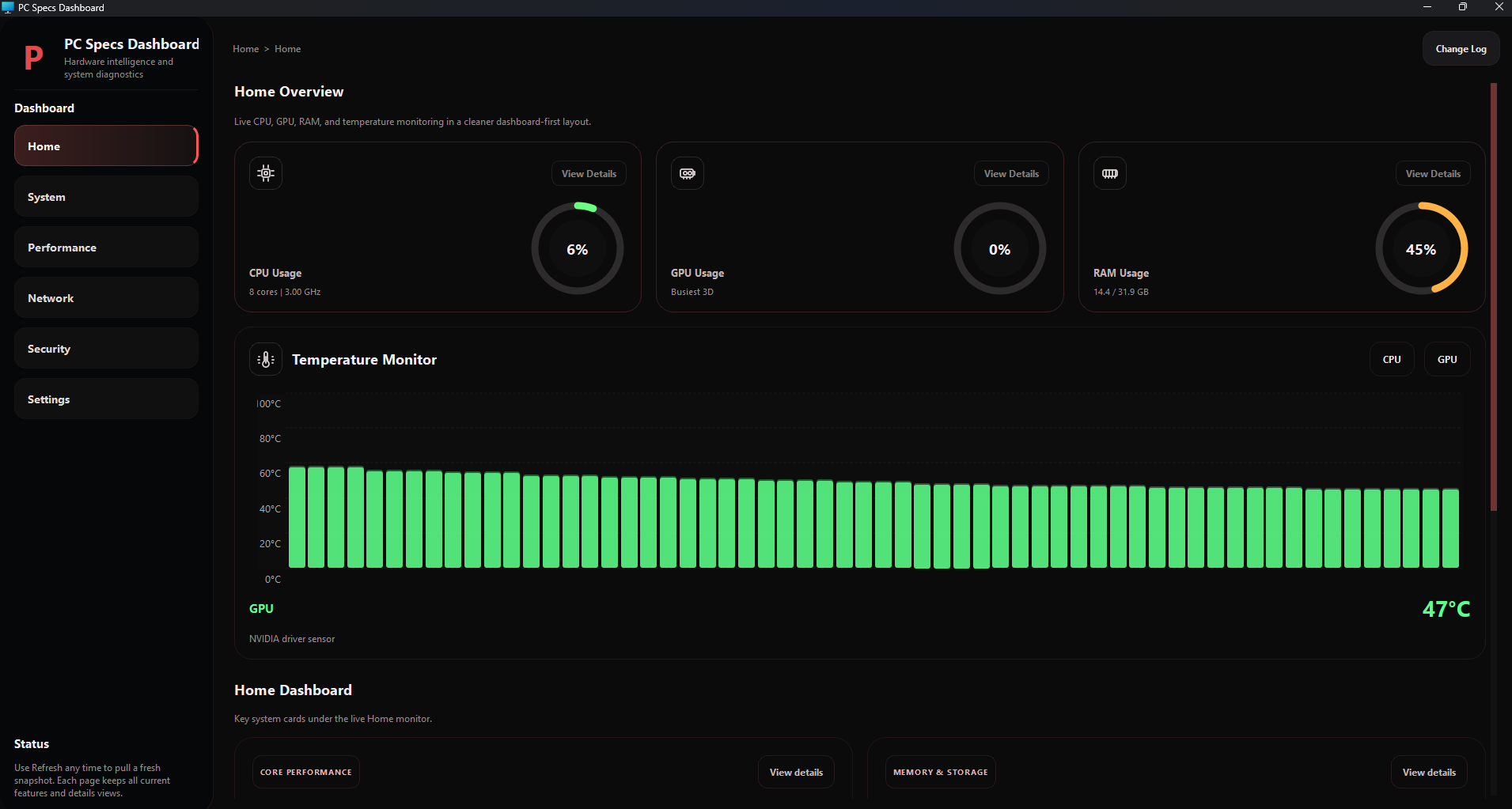
Task: Show GPU temperature readings
Action: point(1446,358)
